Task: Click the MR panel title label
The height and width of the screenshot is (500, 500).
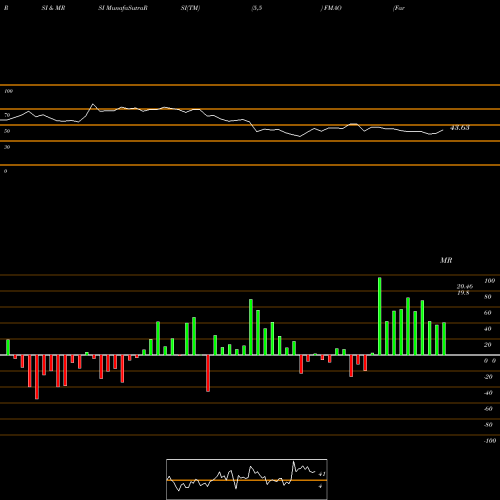Action: (x=446, y=260)
